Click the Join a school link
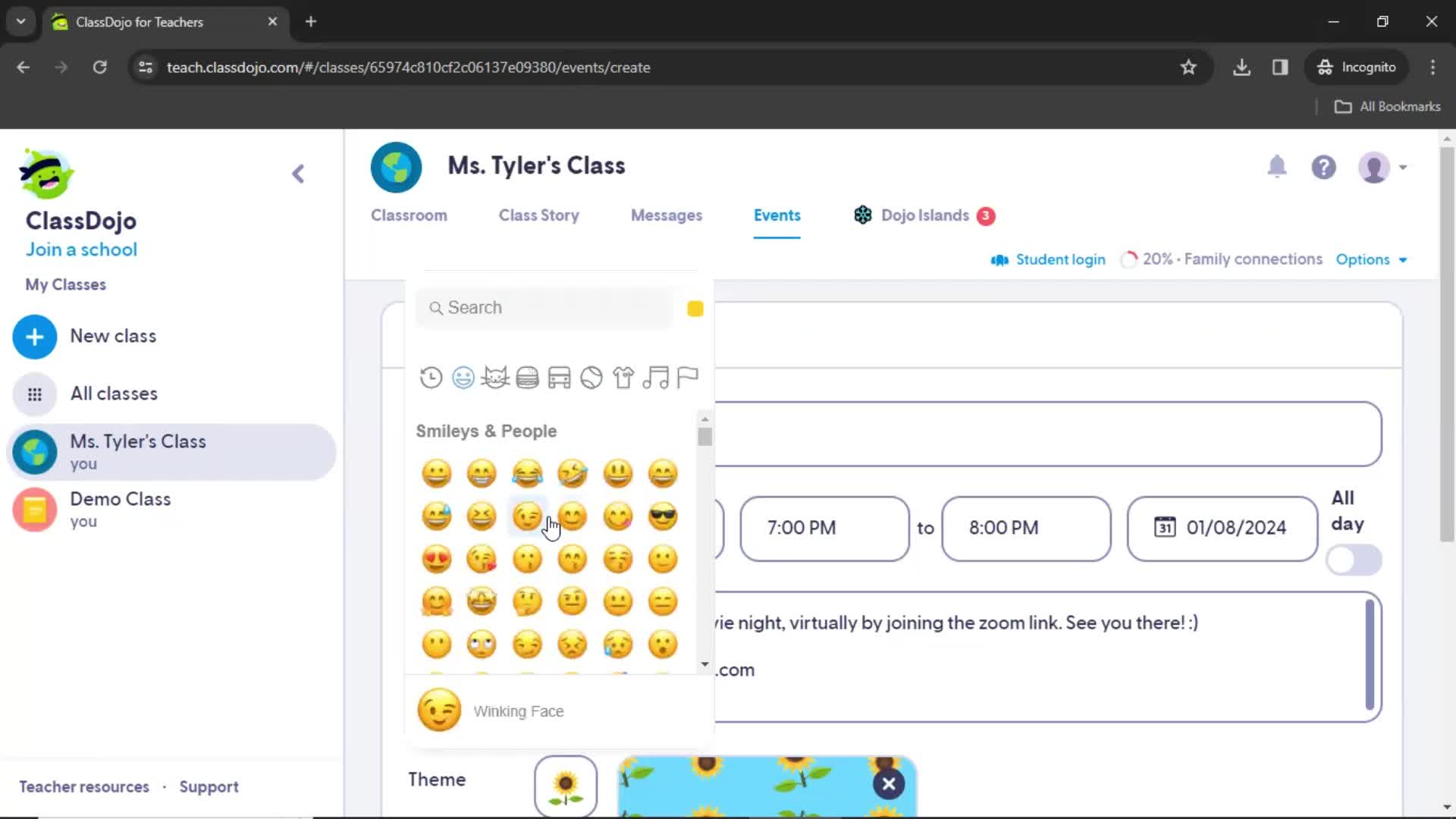 click(x=81, y=249)
